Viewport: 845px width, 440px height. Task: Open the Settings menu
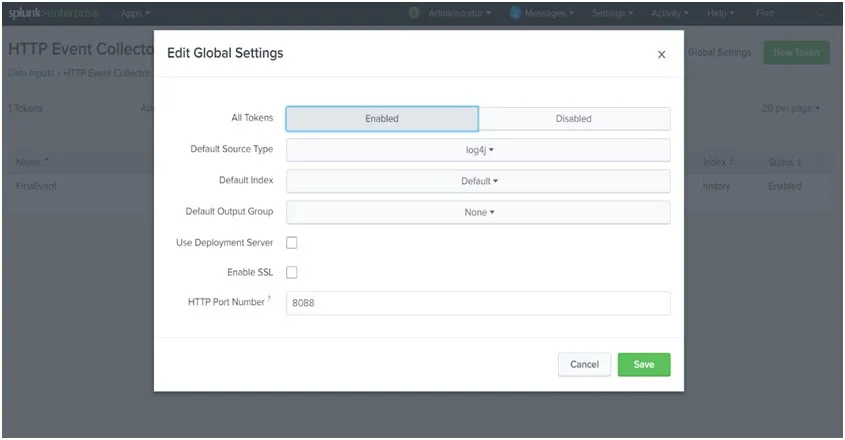(612, 13)
